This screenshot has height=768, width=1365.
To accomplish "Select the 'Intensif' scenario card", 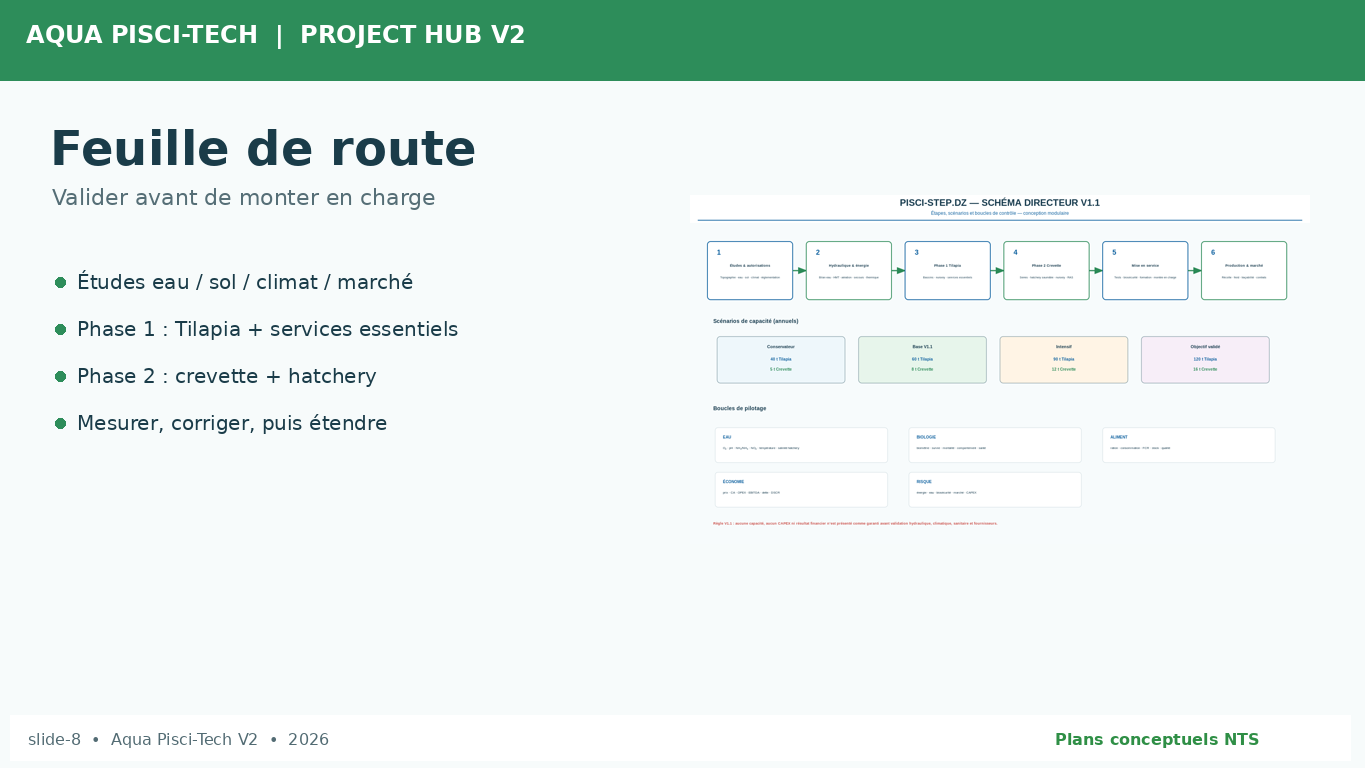I will (1064, 360).
